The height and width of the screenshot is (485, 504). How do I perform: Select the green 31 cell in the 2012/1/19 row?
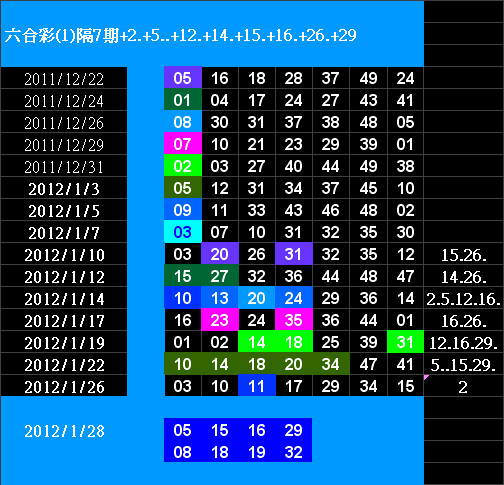point(405,342)
